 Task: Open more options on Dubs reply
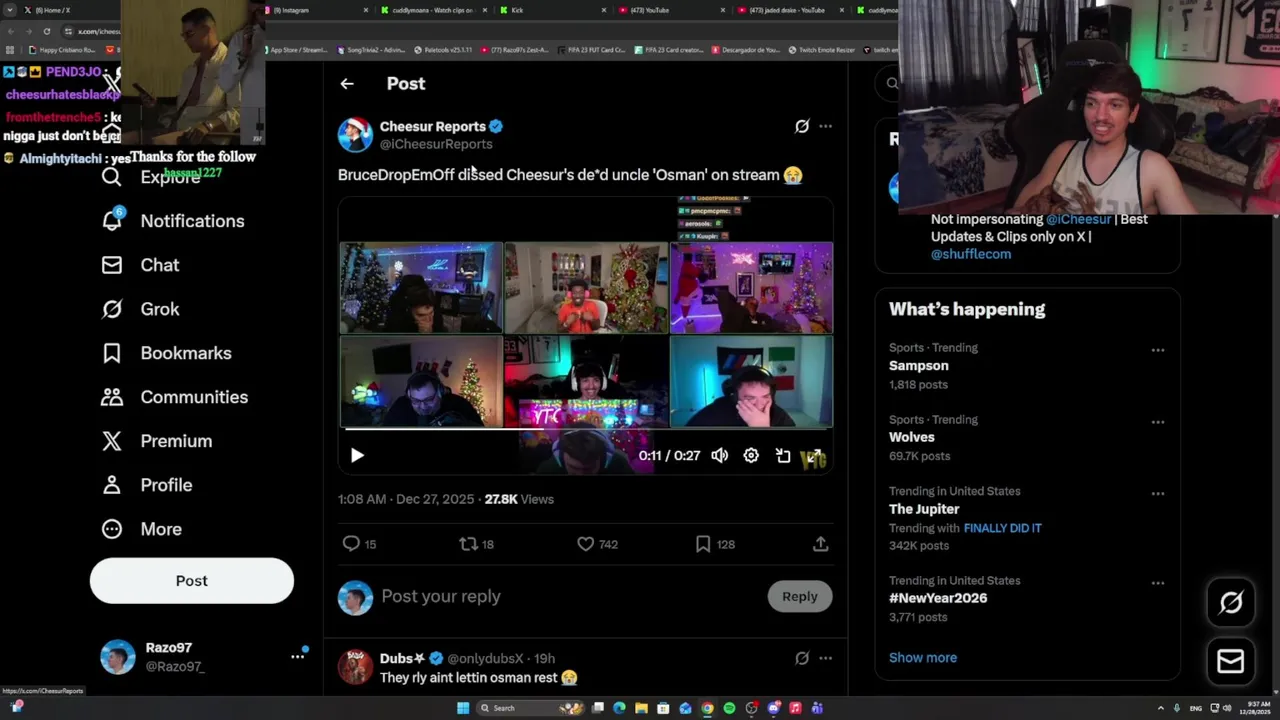click(x=825, y=658)
